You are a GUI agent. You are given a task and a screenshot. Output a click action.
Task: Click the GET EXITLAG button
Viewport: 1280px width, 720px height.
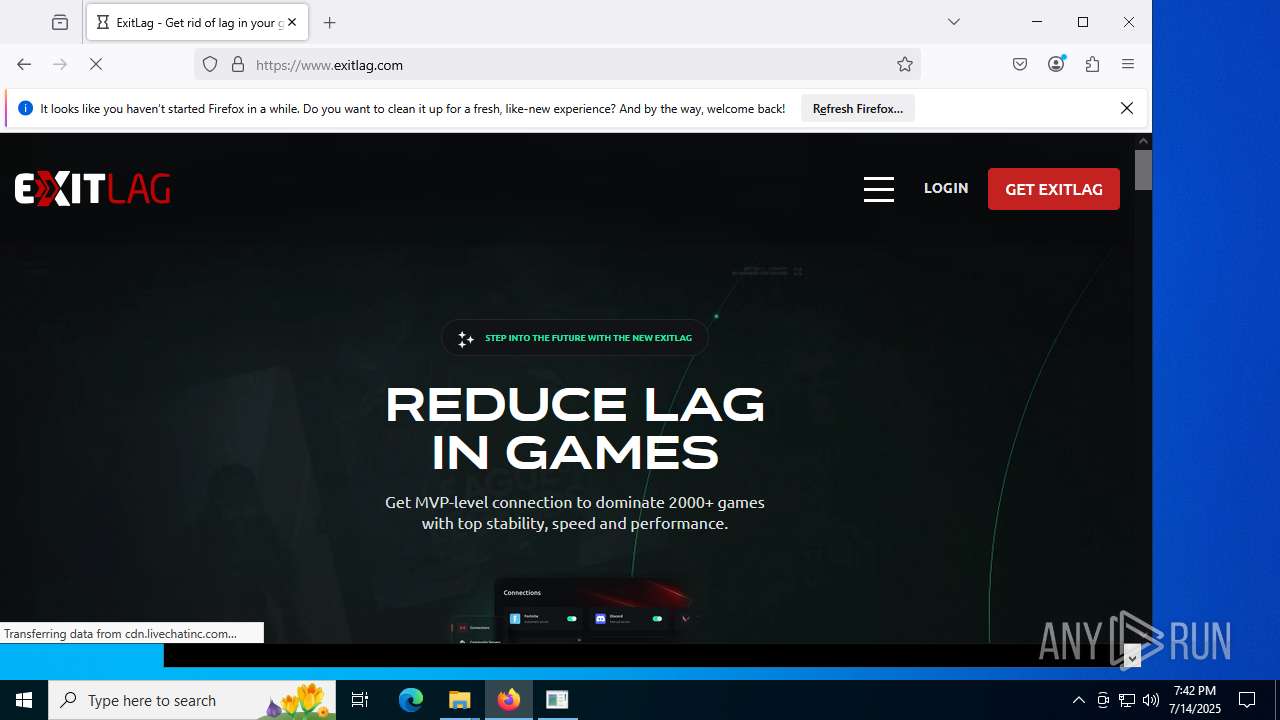1054,189
